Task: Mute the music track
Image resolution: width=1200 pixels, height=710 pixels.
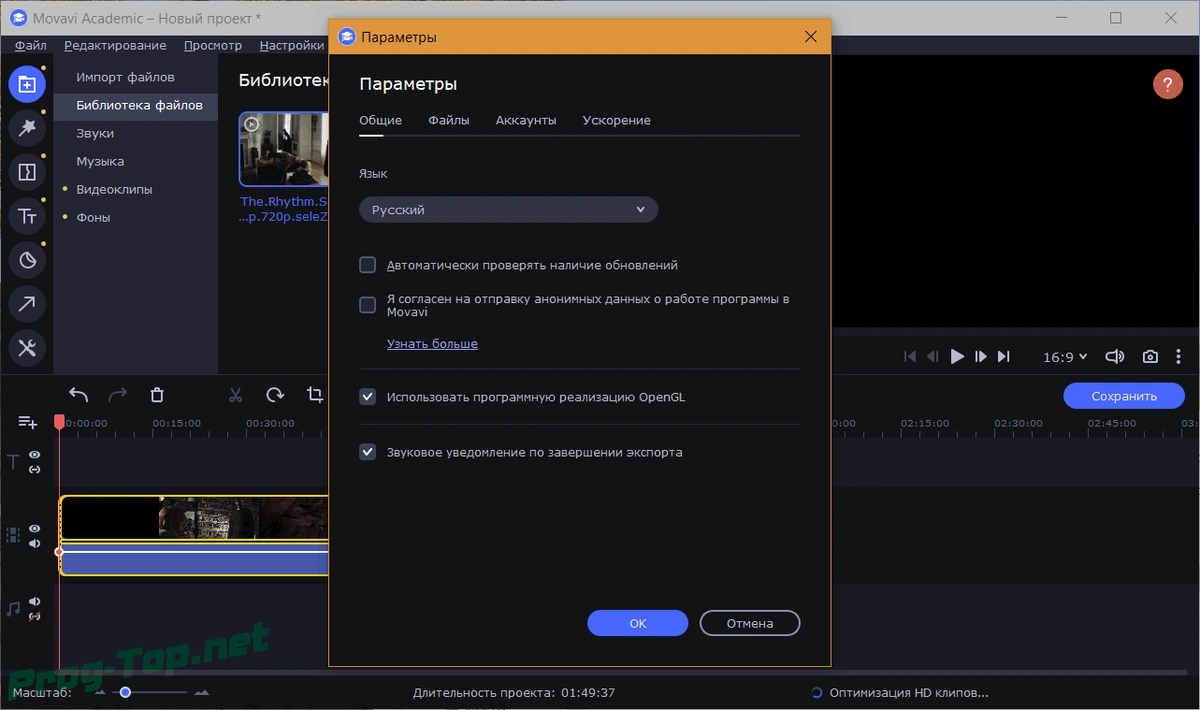Action: (x=35, y=601)
